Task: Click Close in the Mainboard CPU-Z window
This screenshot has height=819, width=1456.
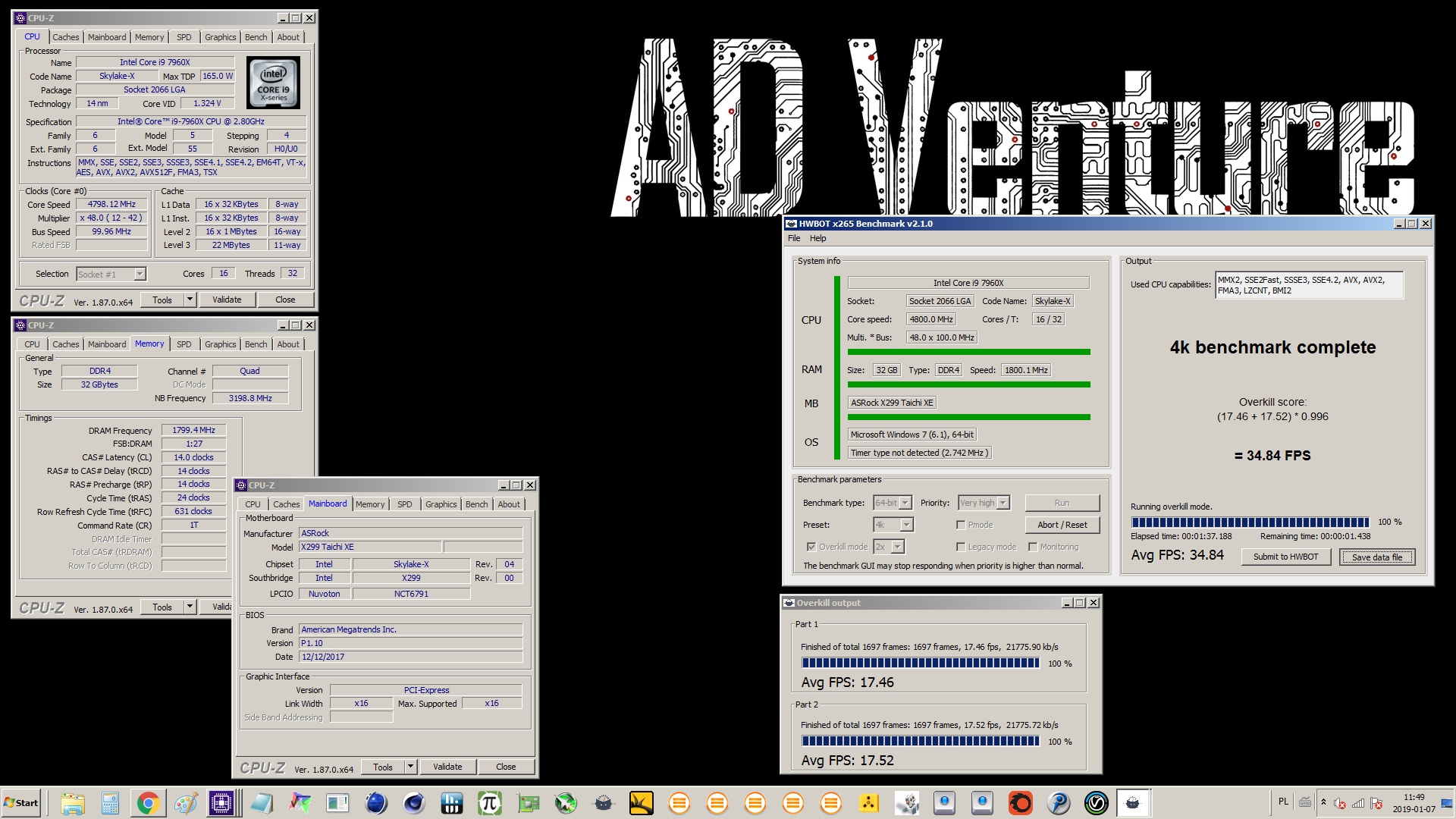Action: tap(506, 767)
